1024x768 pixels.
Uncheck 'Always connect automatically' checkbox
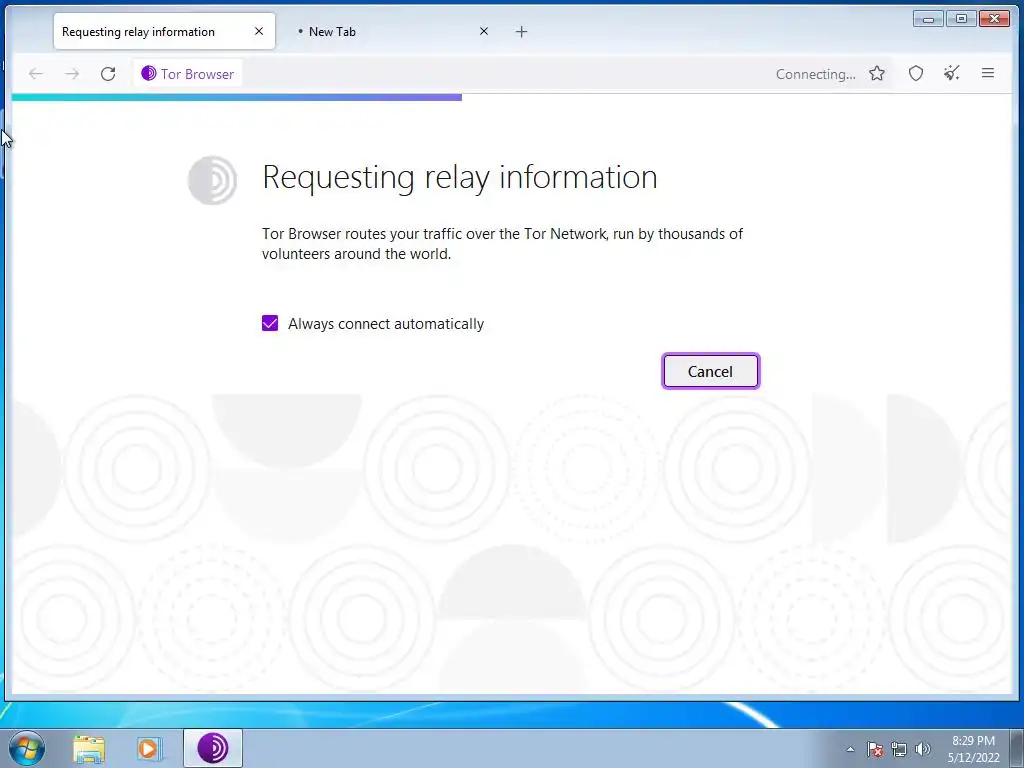(270, 323)
